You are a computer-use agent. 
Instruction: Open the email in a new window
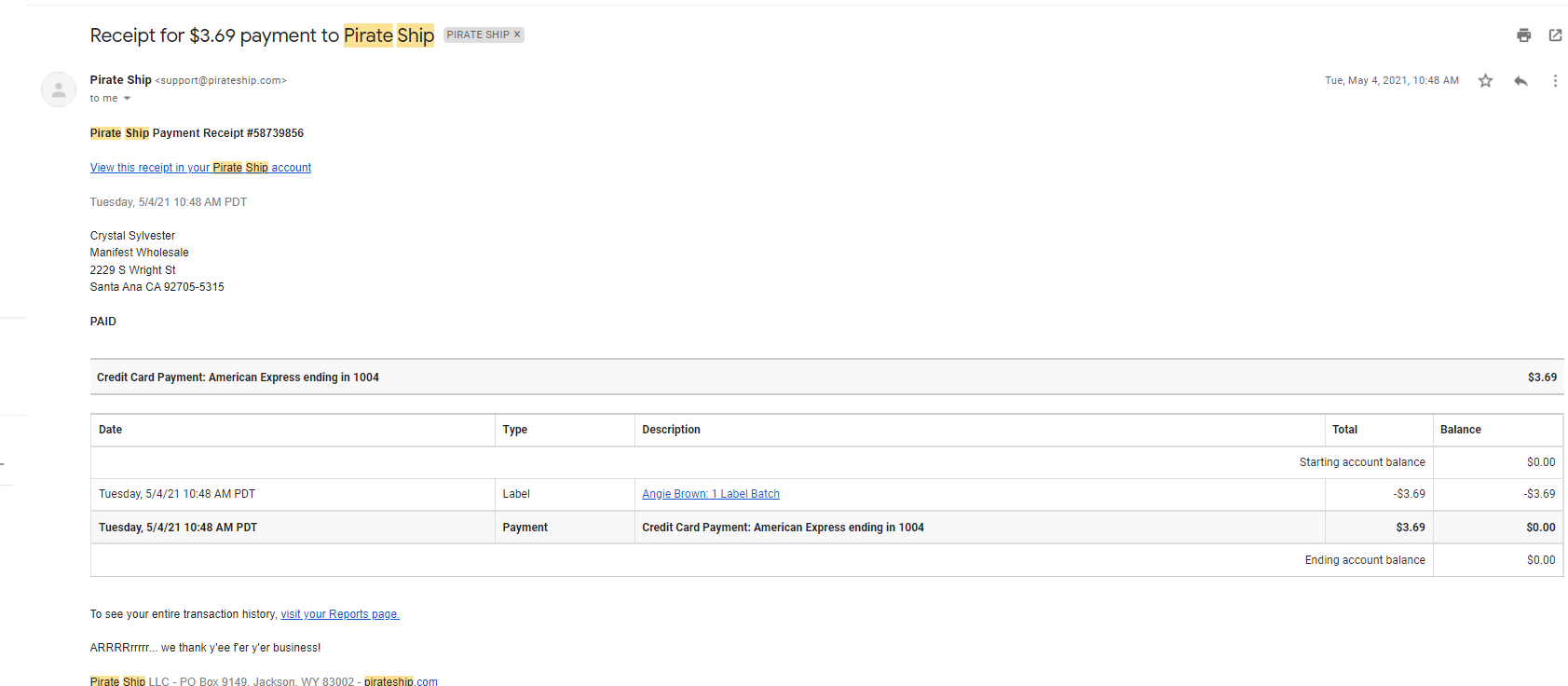[1555, 35]
